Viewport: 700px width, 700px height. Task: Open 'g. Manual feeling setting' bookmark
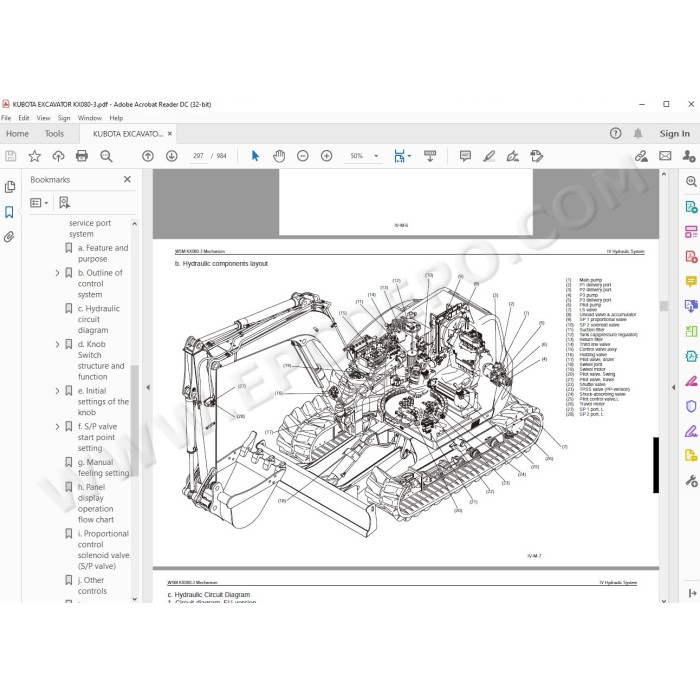tap(103, 467)
